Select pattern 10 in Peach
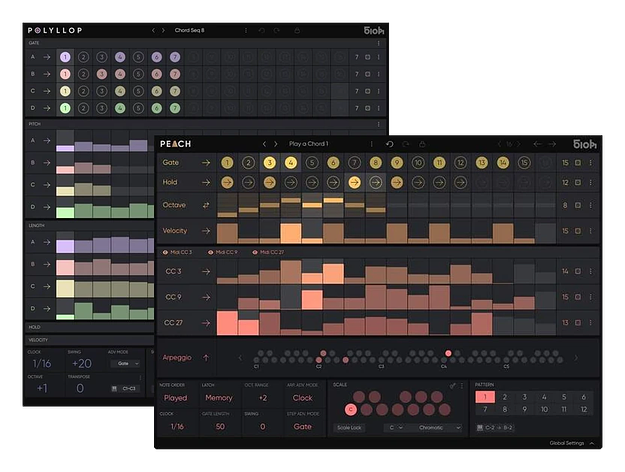Image resolution: width=625 pixels, height=472 pixels. coord(544,409)
